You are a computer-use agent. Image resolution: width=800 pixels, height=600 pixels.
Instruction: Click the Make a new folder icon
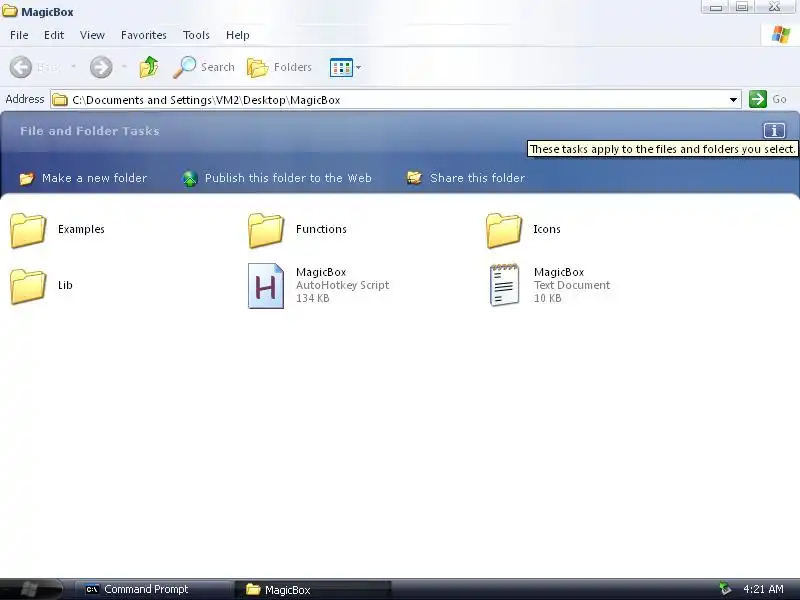(x=27, y=179)
